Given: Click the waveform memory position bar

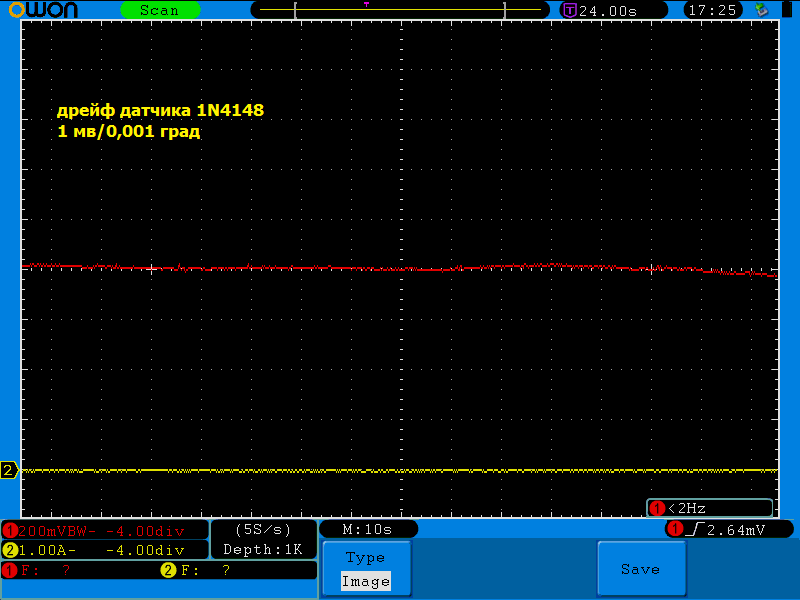Looking at the screenshot, I should pyautogui.click(x=400, y=10).
